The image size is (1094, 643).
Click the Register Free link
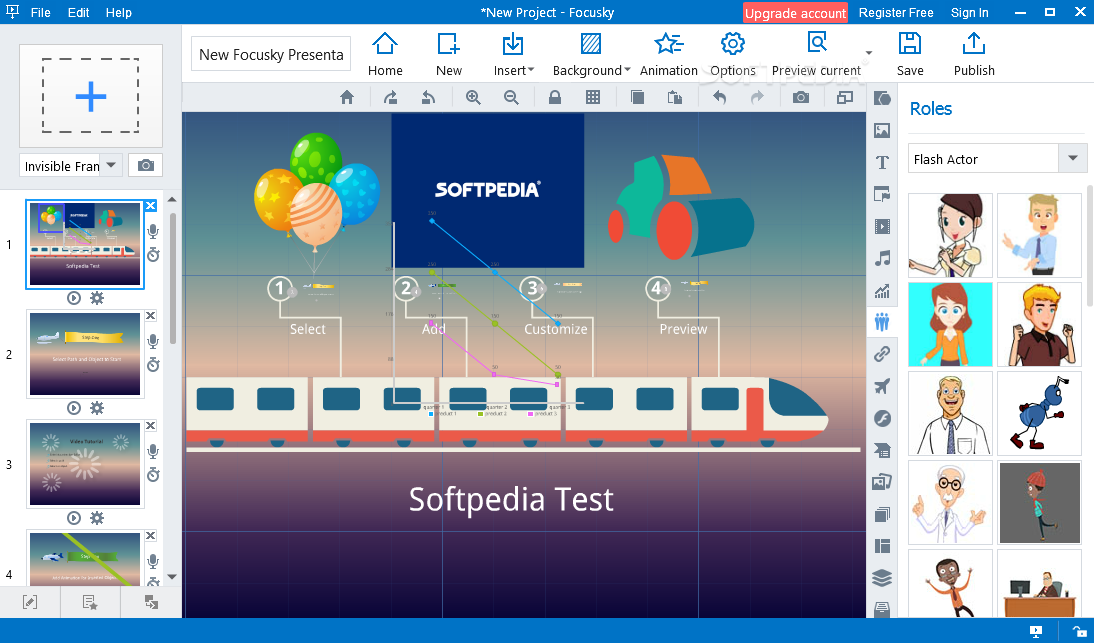coord(896,13)
